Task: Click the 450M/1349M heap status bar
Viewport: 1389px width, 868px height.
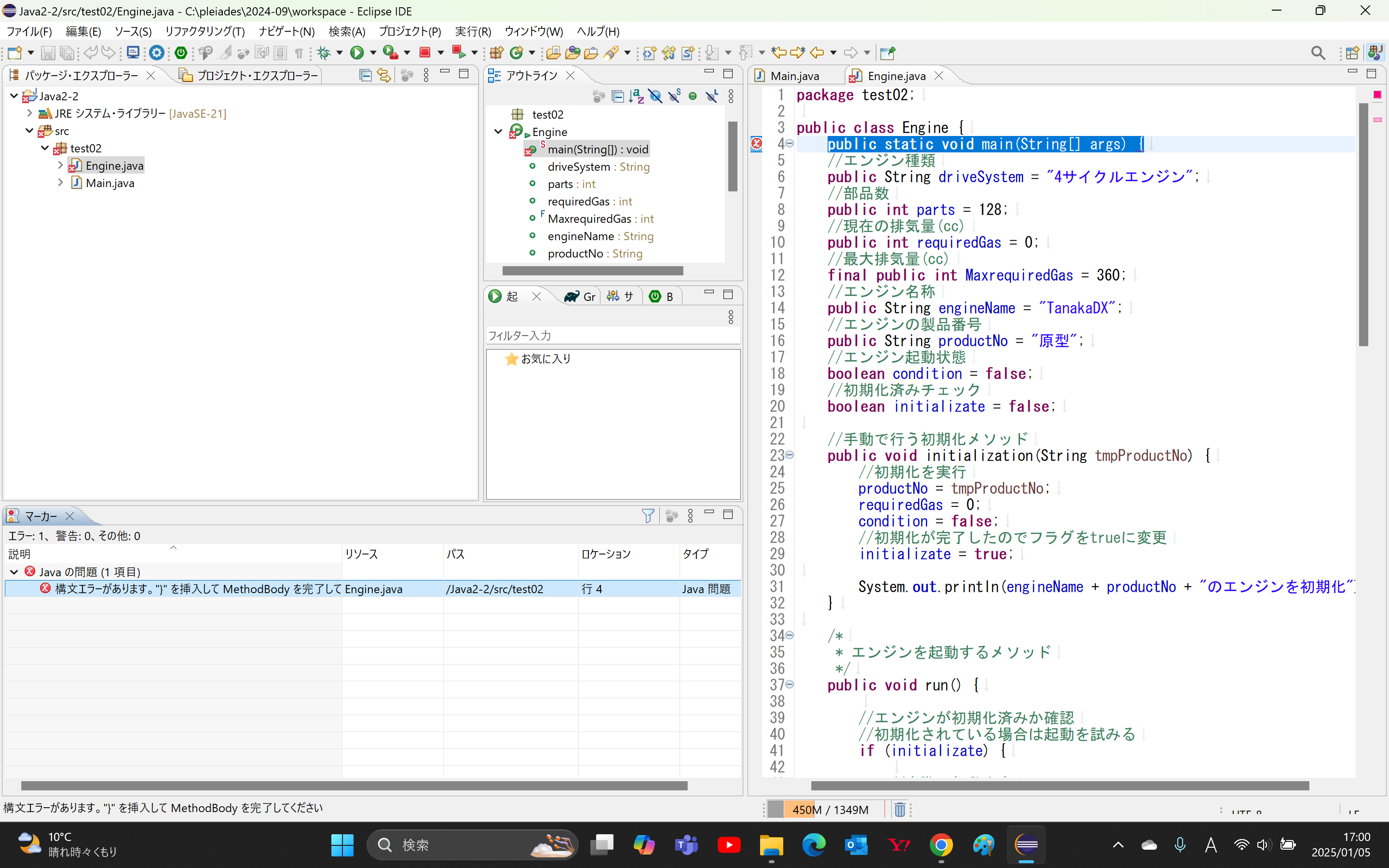Action: coord(830,810)
